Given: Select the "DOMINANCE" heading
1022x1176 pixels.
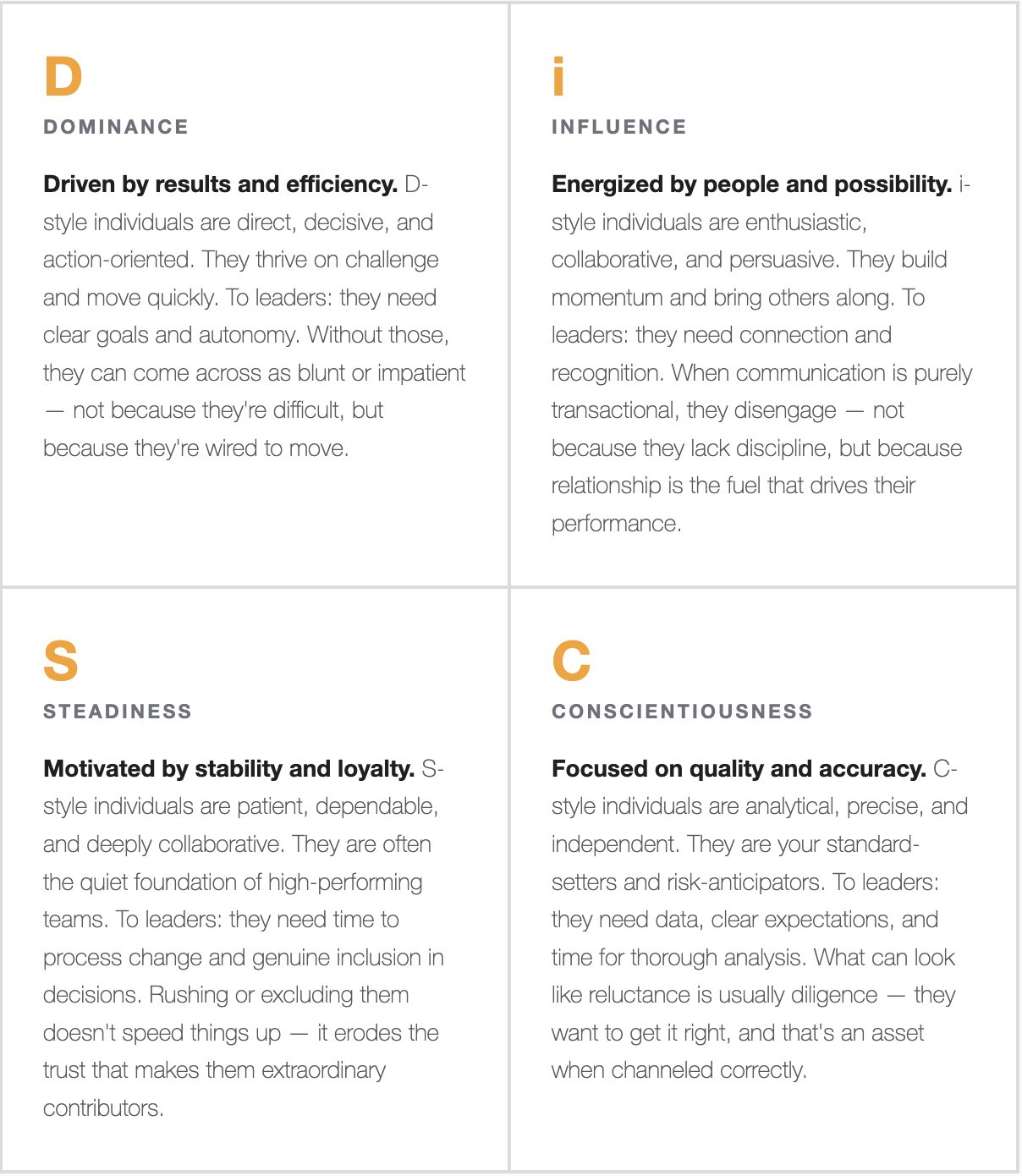Looking at the screenshot, I should click(x=116, y=127).
